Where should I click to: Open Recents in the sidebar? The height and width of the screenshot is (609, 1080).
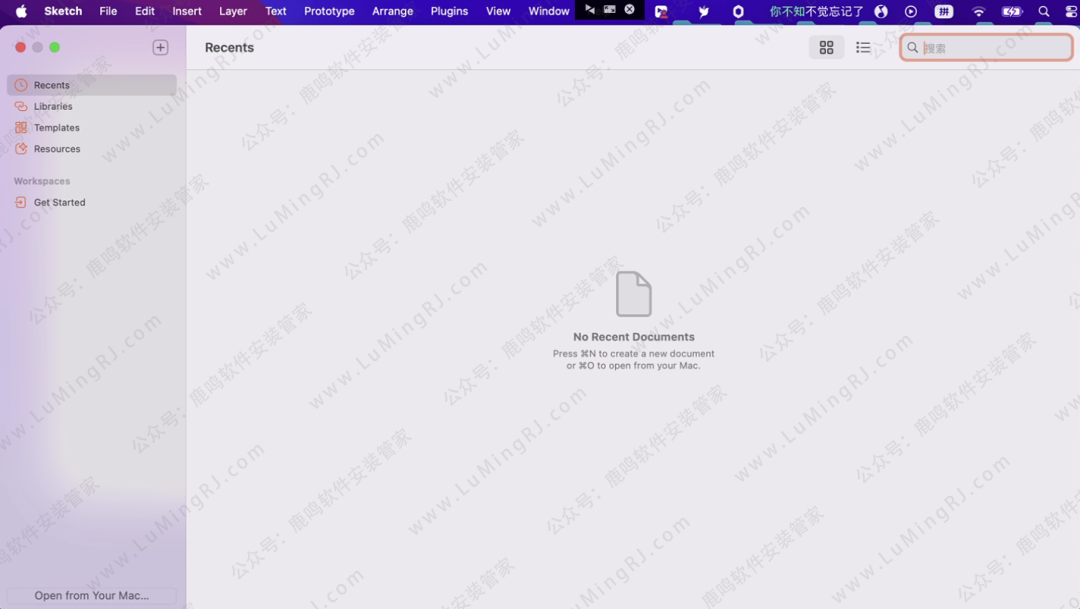click(51, 85)
